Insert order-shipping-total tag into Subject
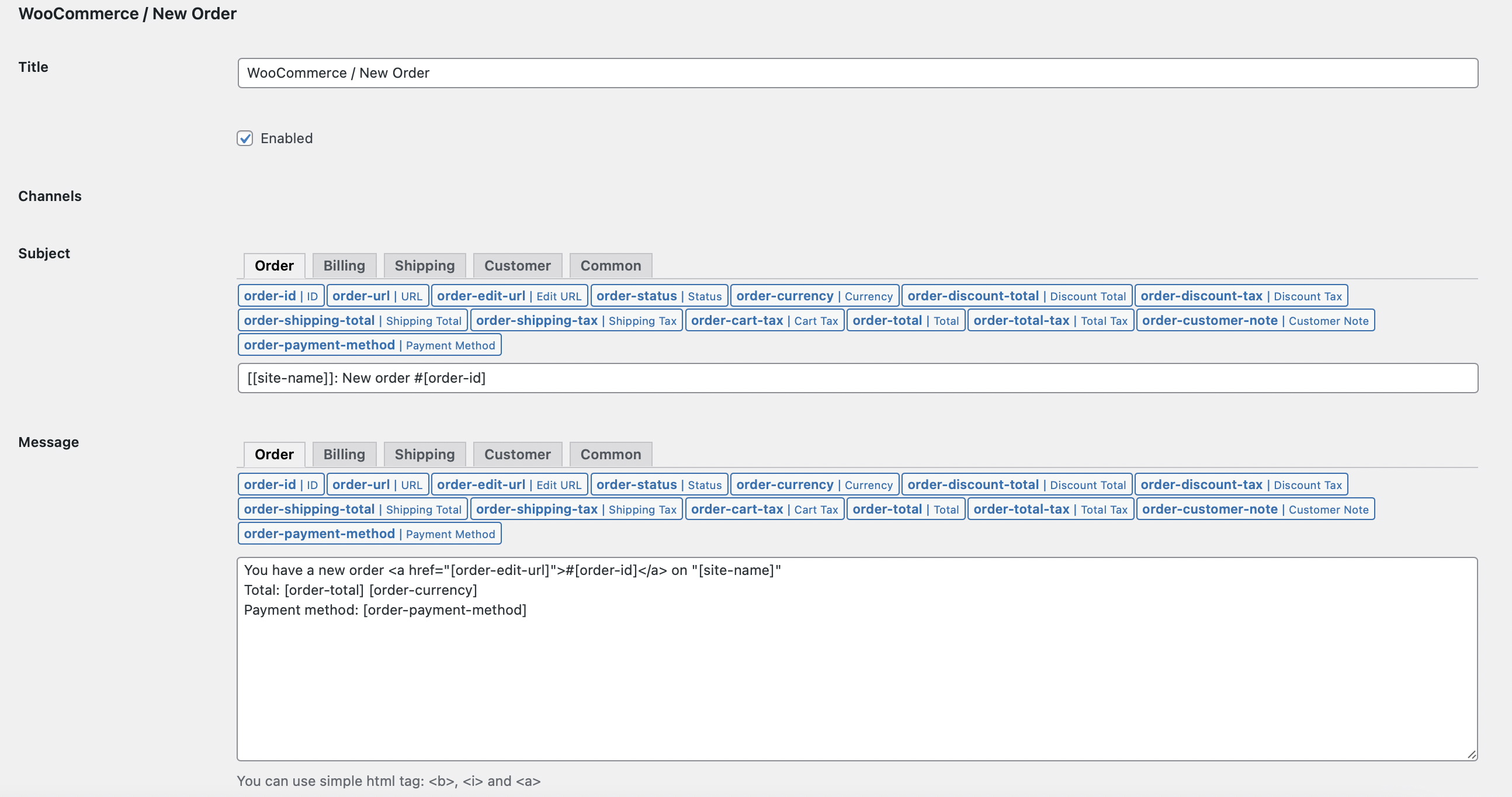1512x797 pixels. pyautogui.click(x=353, y=320)
